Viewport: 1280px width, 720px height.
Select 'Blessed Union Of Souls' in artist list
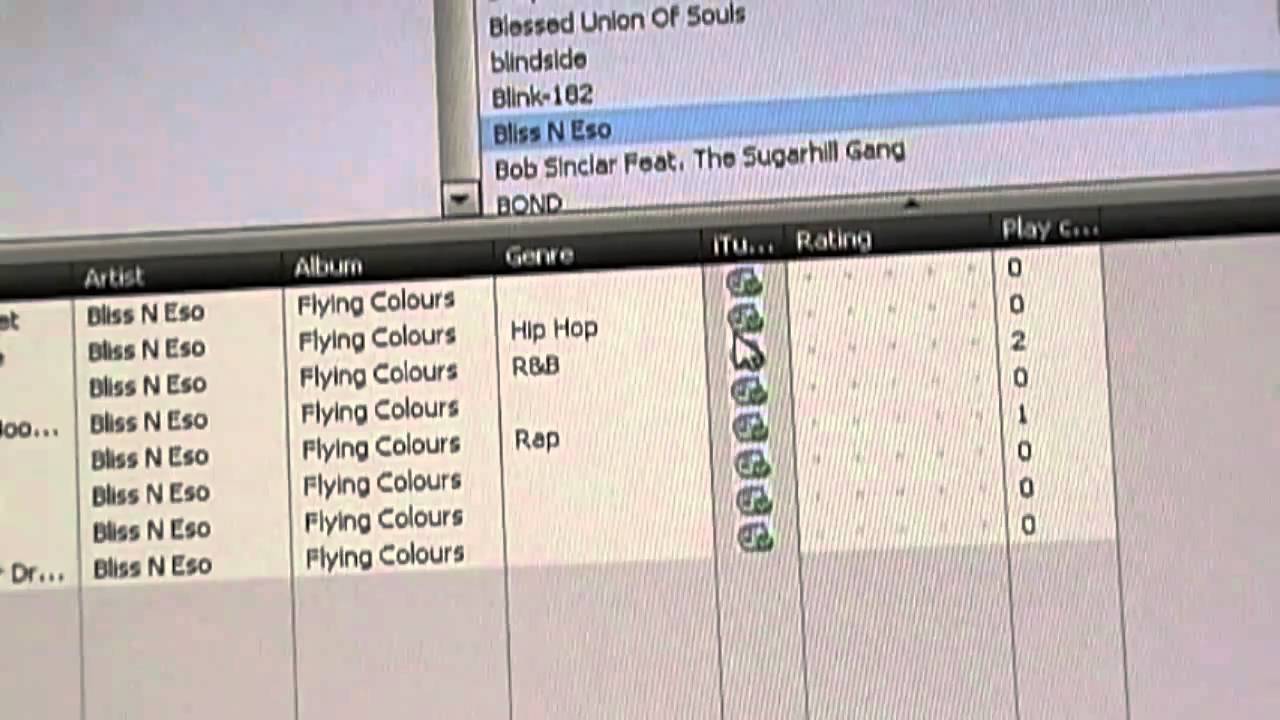(x=617, y=20)
